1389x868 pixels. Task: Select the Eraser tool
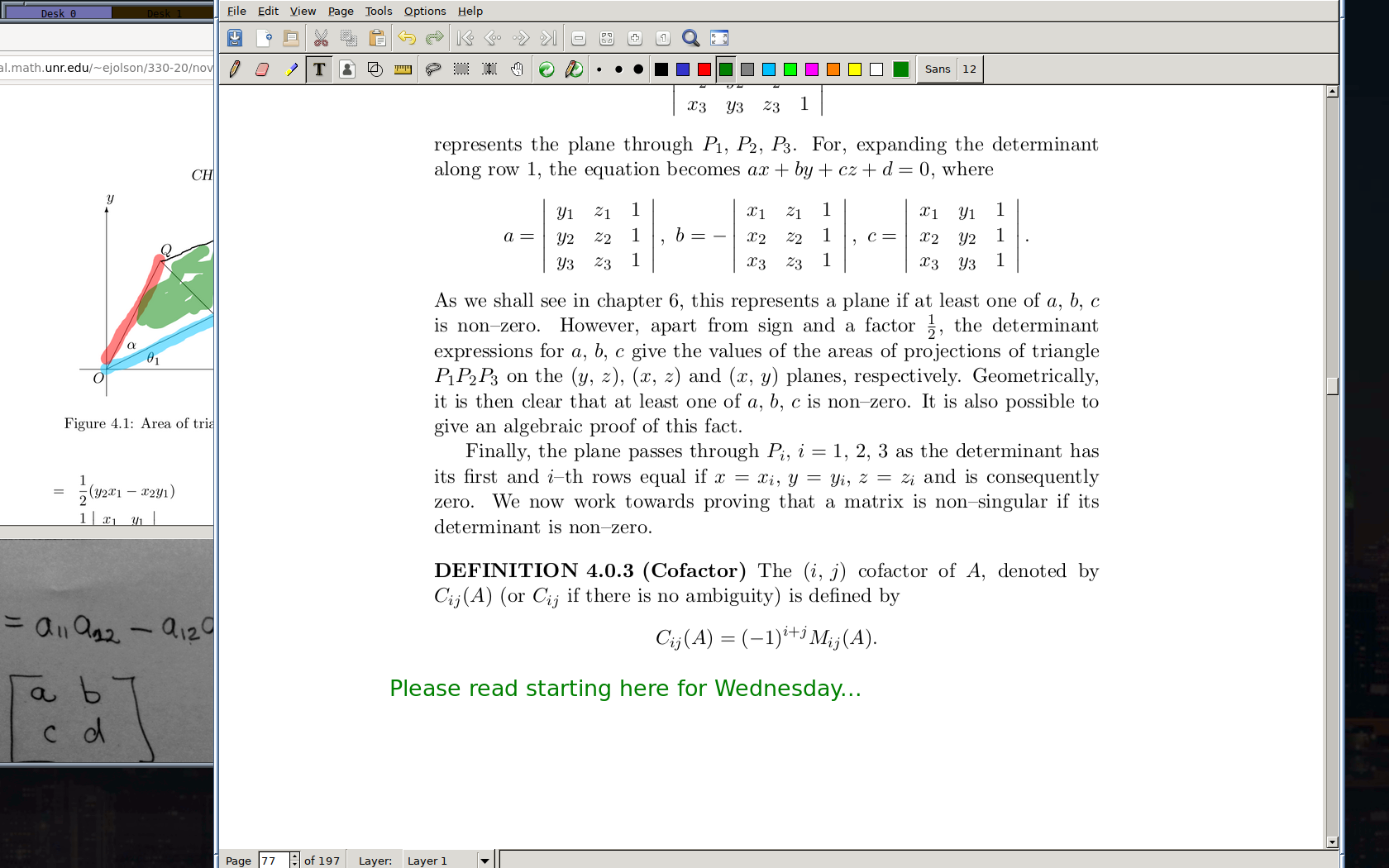[x=262, y=69]
